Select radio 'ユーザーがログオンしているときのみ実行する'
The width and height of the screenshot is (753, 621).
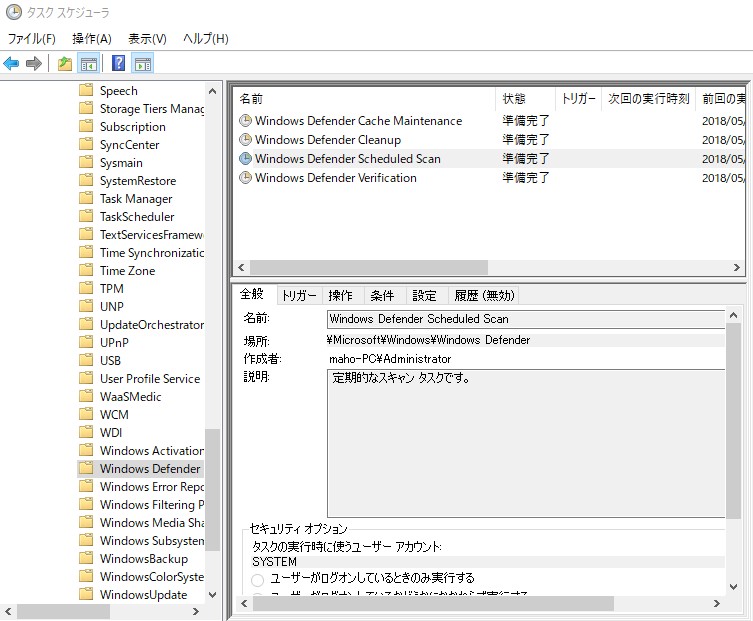tap(258, 580)
